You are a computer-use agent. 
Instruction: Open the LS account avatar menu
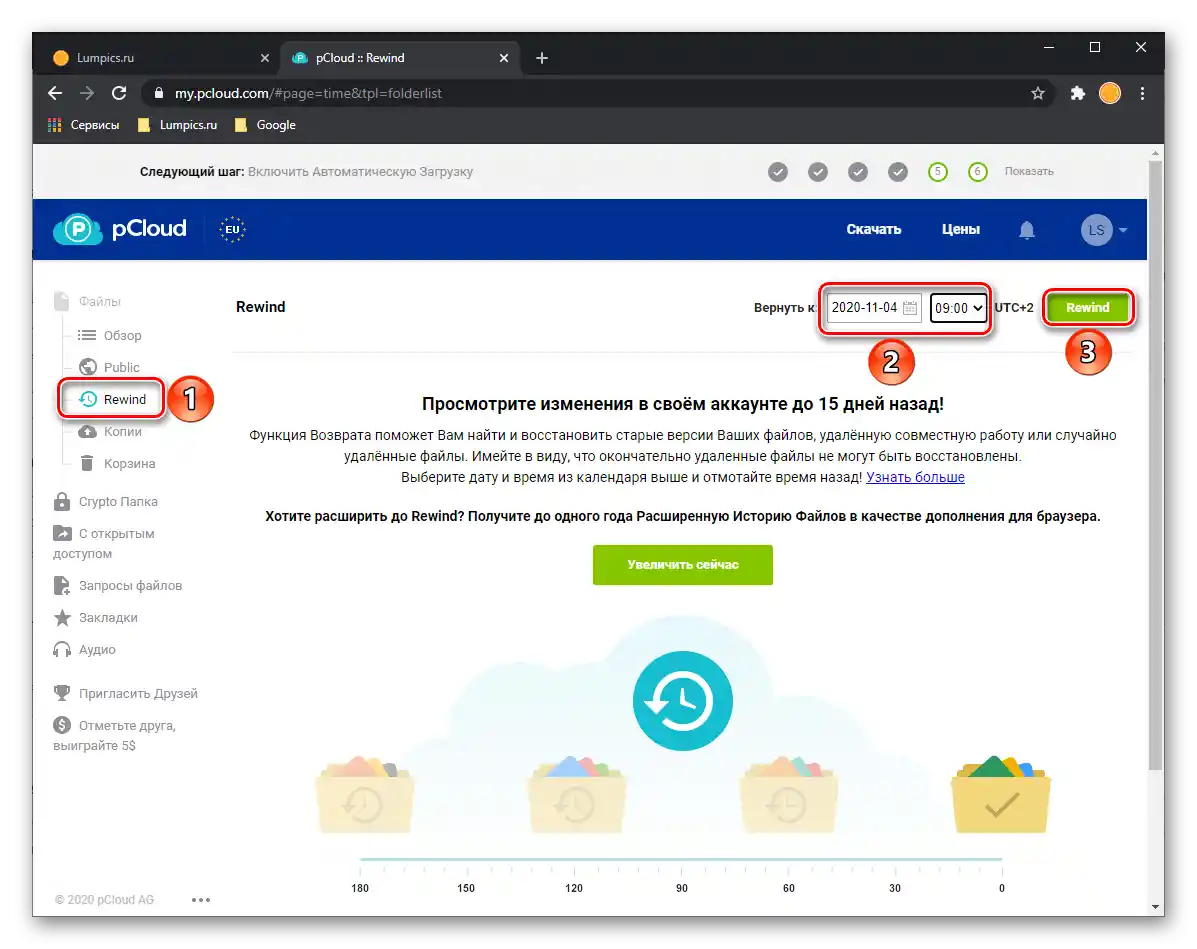[x=1103, y=230]
